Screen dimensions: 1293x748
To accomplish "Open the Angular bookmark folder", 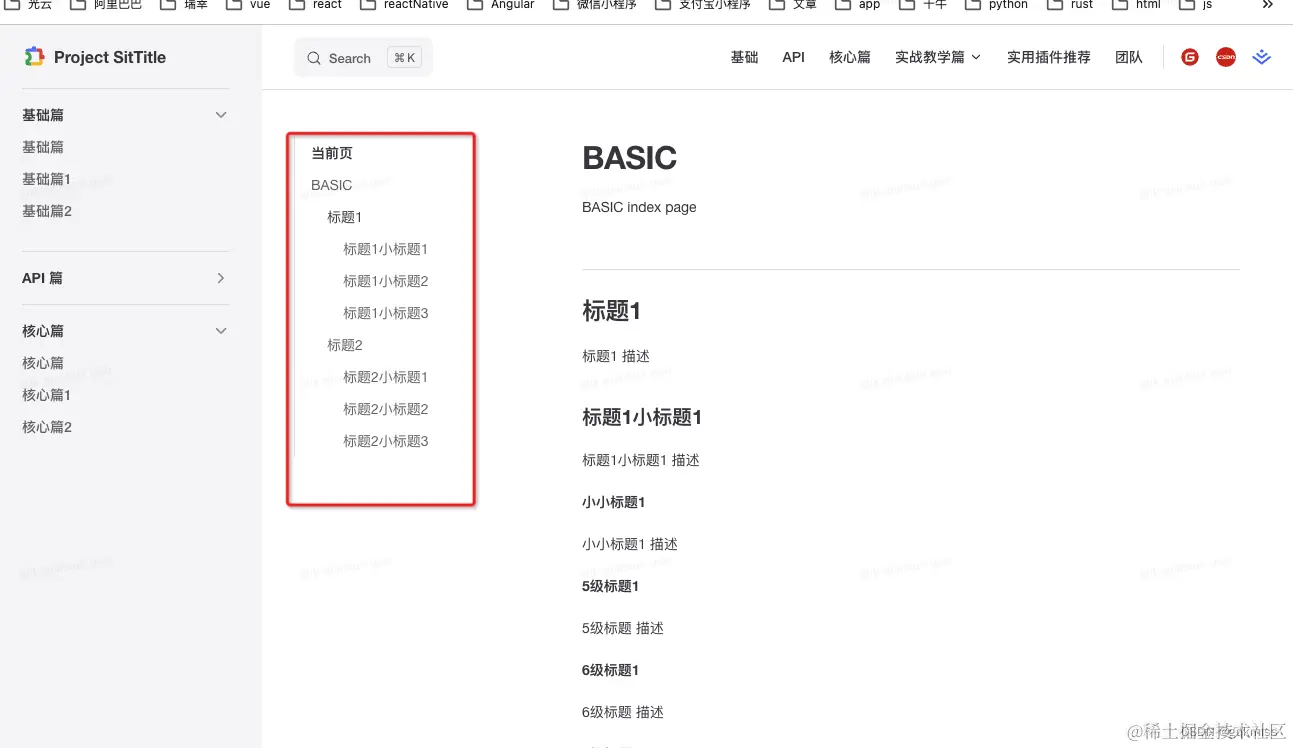I will coord(500,4).
